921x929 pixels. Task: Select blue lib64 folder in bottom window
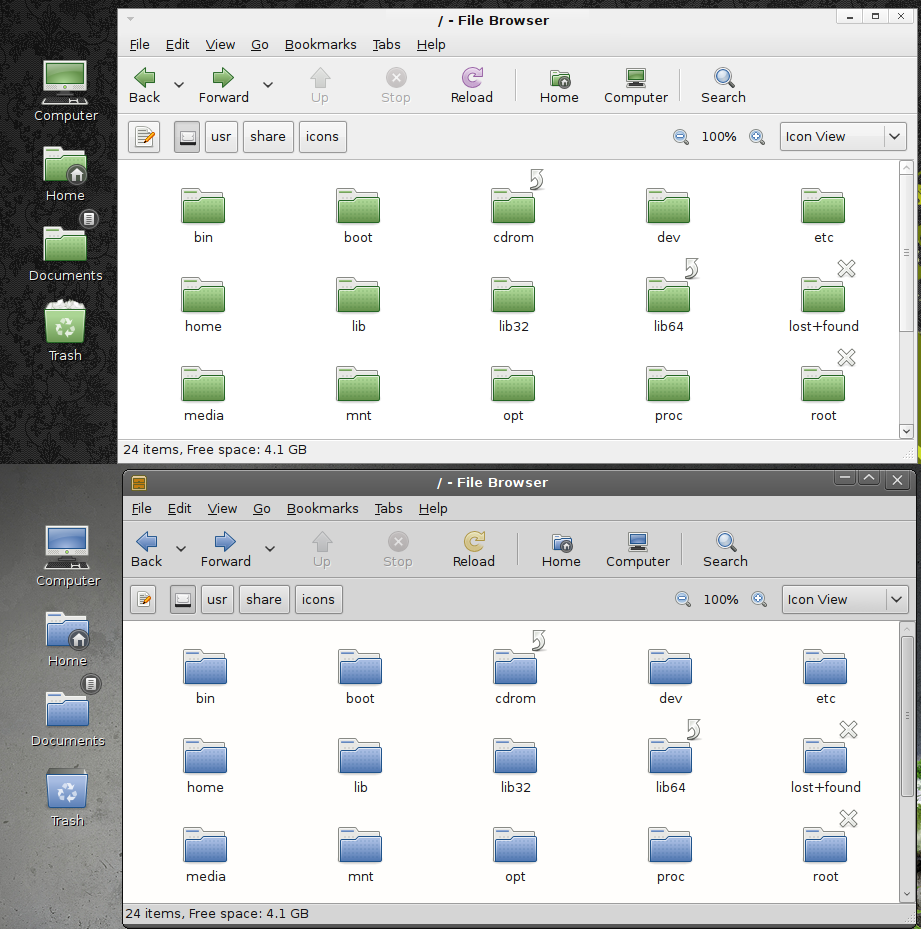pyautogui.click(x=670, y=756)
